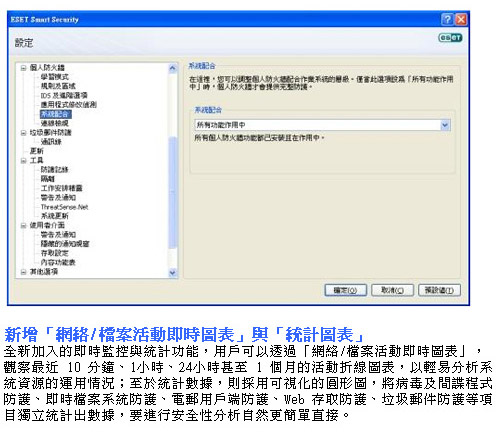500x432 pixels.
Task: Open the help question mark in title bar
Action: pyautogui.click(x=447, y=19)
